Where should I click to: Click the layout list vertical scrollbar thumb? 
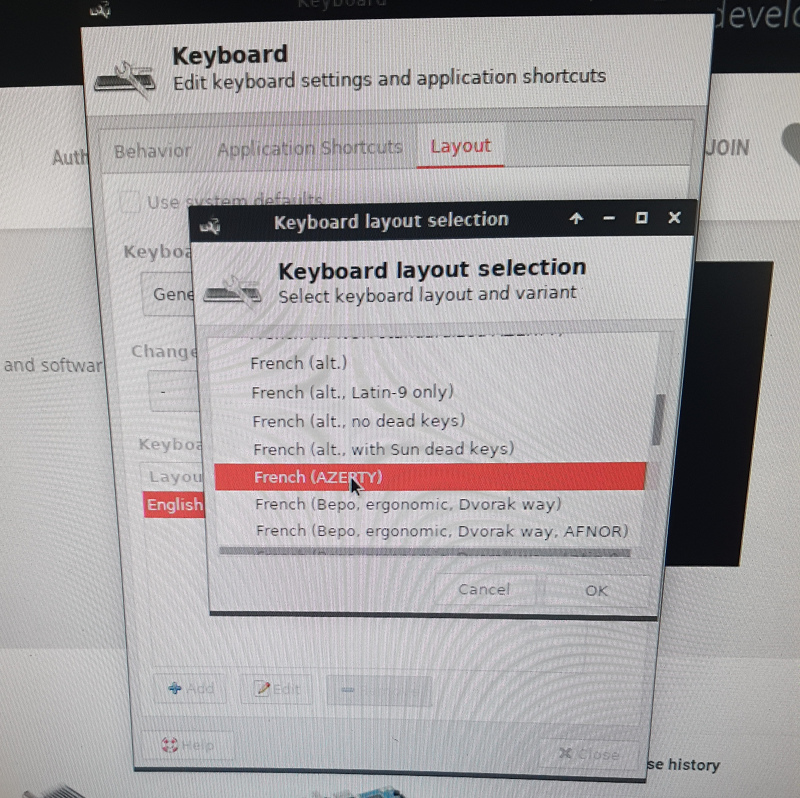coord(658,419)
